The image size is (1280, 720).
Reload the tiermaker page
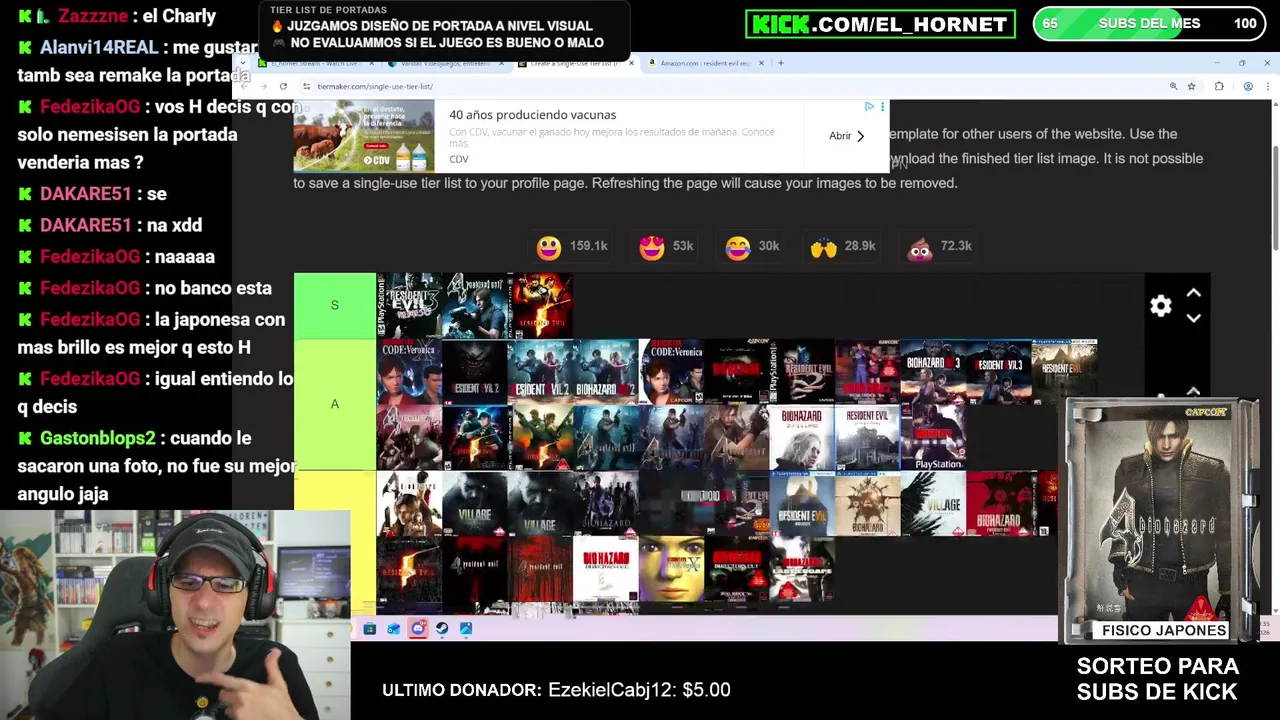tap(283, 86)
